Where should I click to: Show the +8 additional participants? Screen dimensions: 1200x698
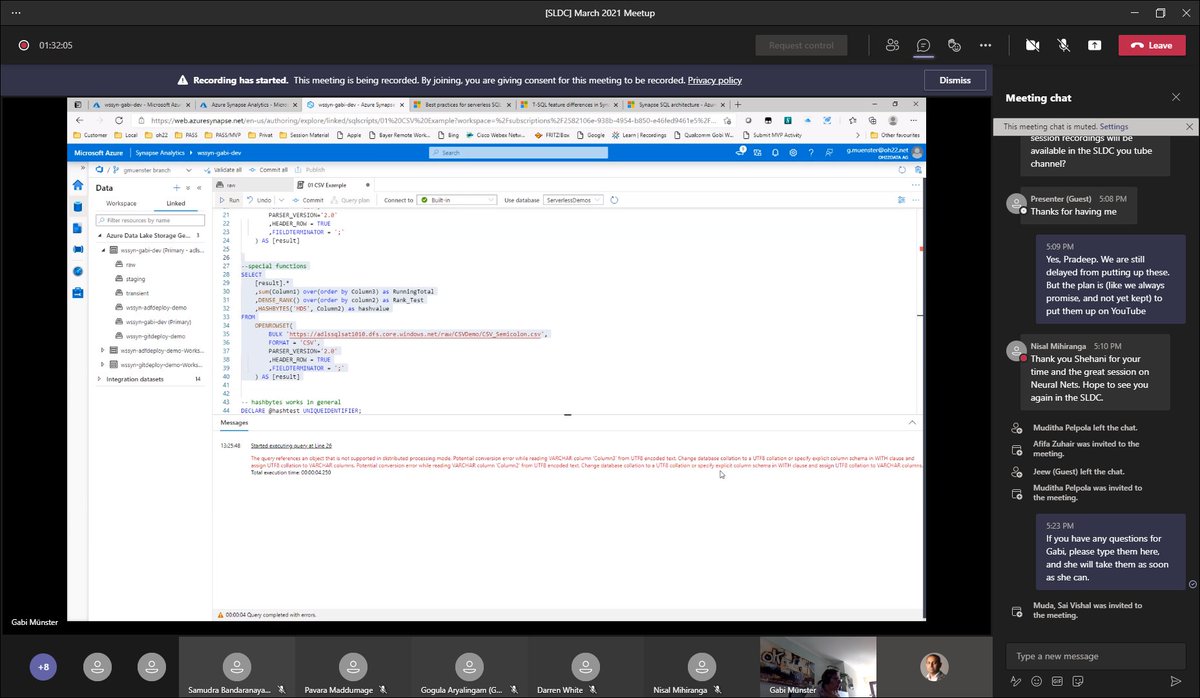43,666
